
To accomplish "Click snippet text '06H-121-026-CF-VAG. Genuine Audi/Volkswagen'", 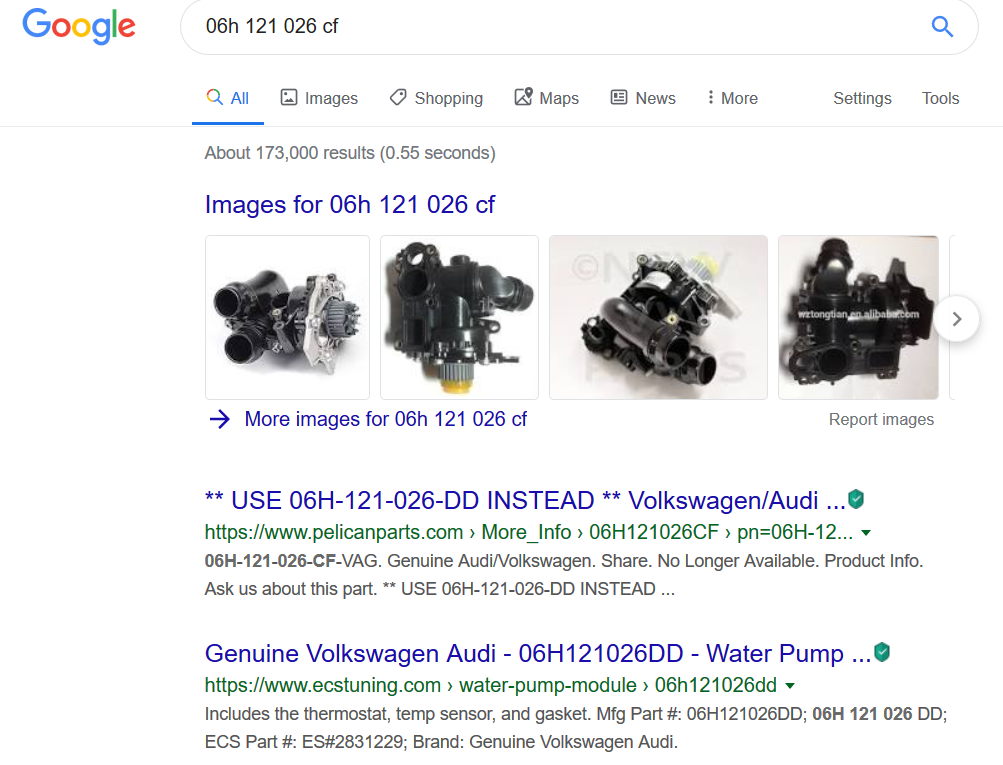I will pyautogui.click(x=400, y=561).
